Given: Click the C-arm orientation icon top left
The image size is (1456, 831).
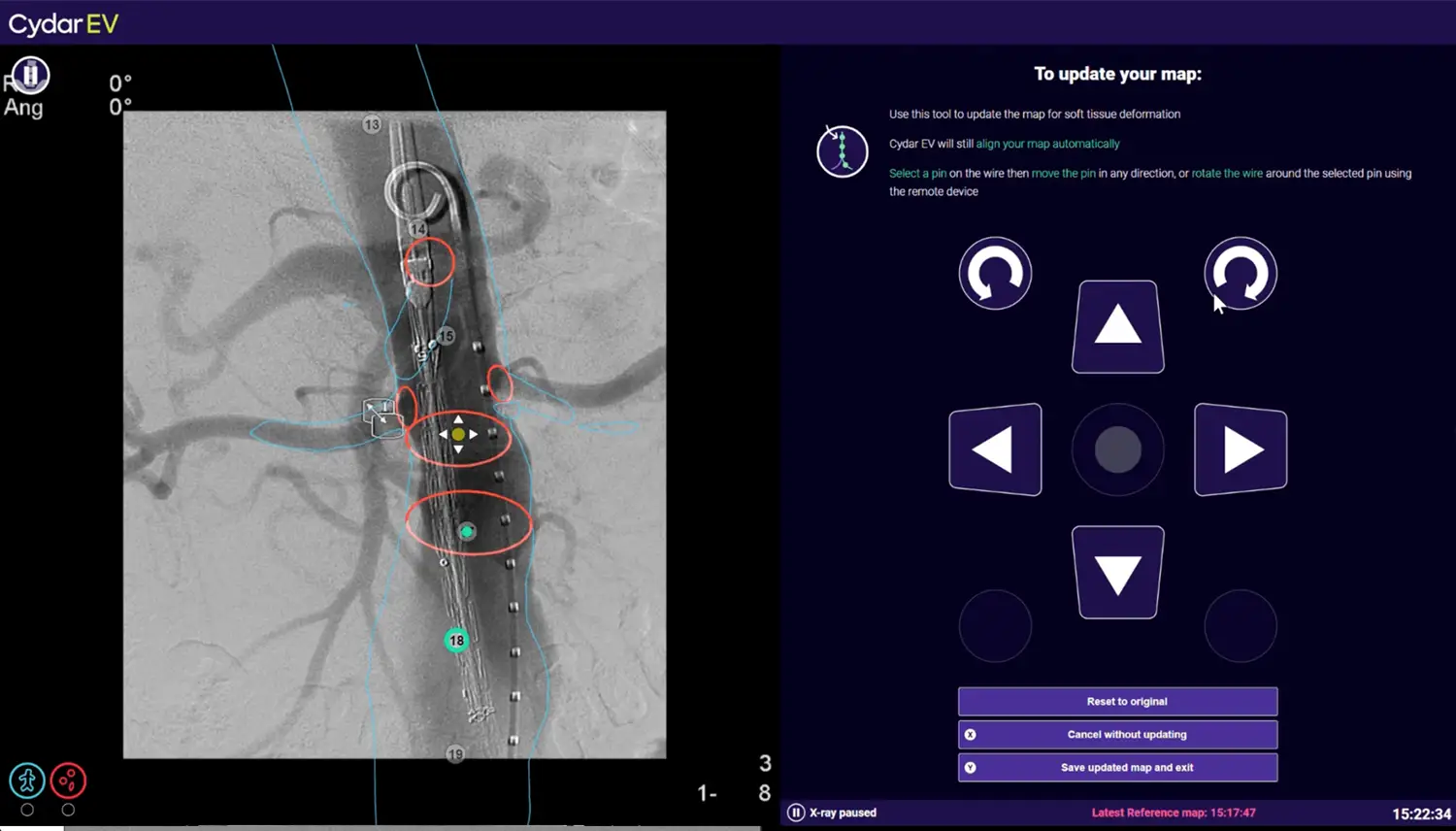Looking at the screenshot, I should [x=30, y=75].
